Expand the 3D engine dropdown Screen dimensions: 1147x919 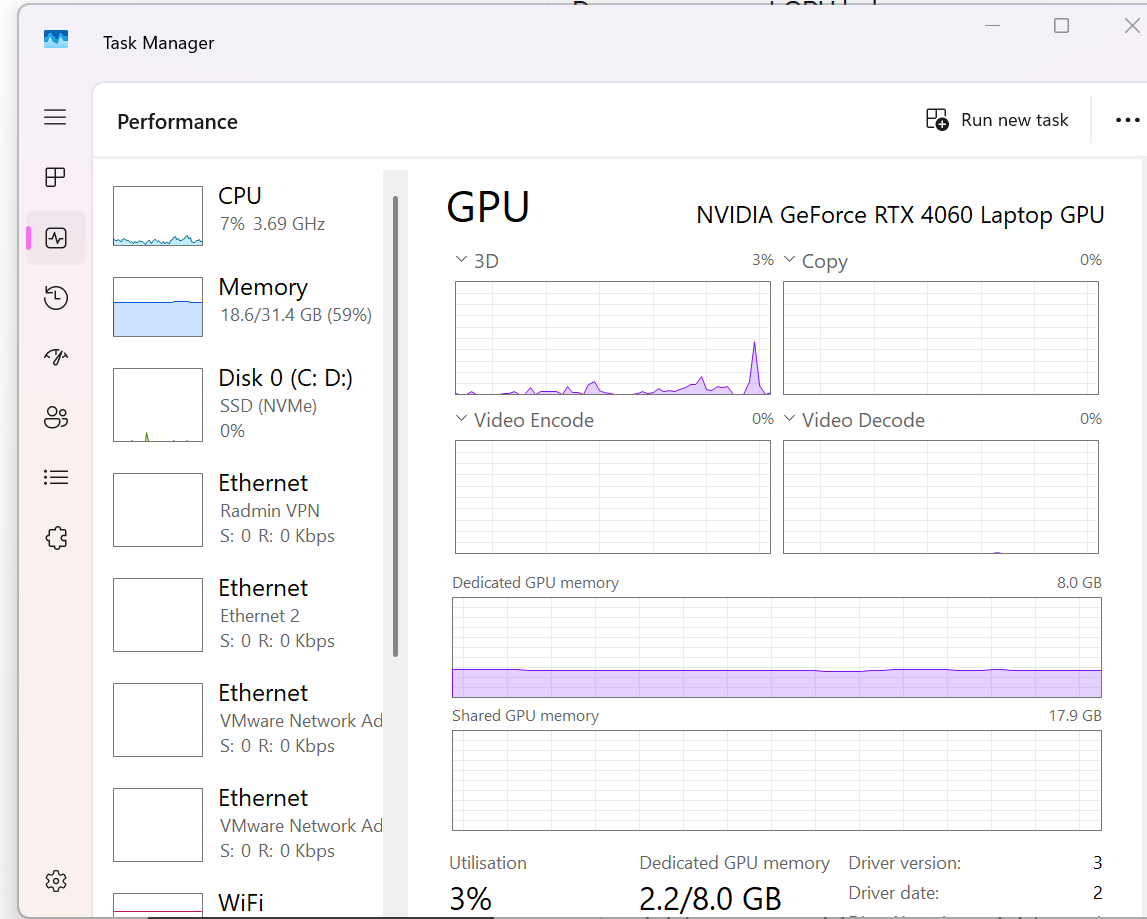coord(461,259)
